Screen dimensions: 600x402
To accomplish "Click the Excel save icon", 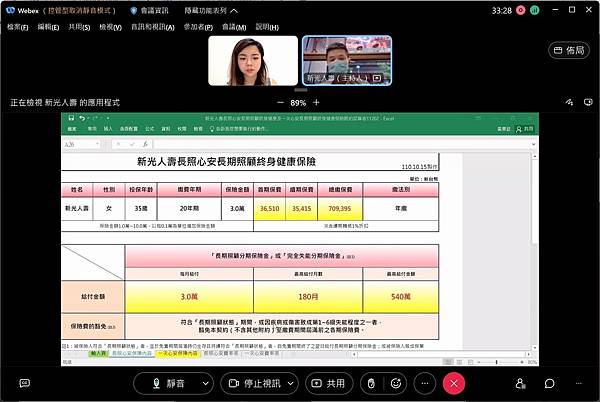I will pyautogui.click(x=71, y=118).
